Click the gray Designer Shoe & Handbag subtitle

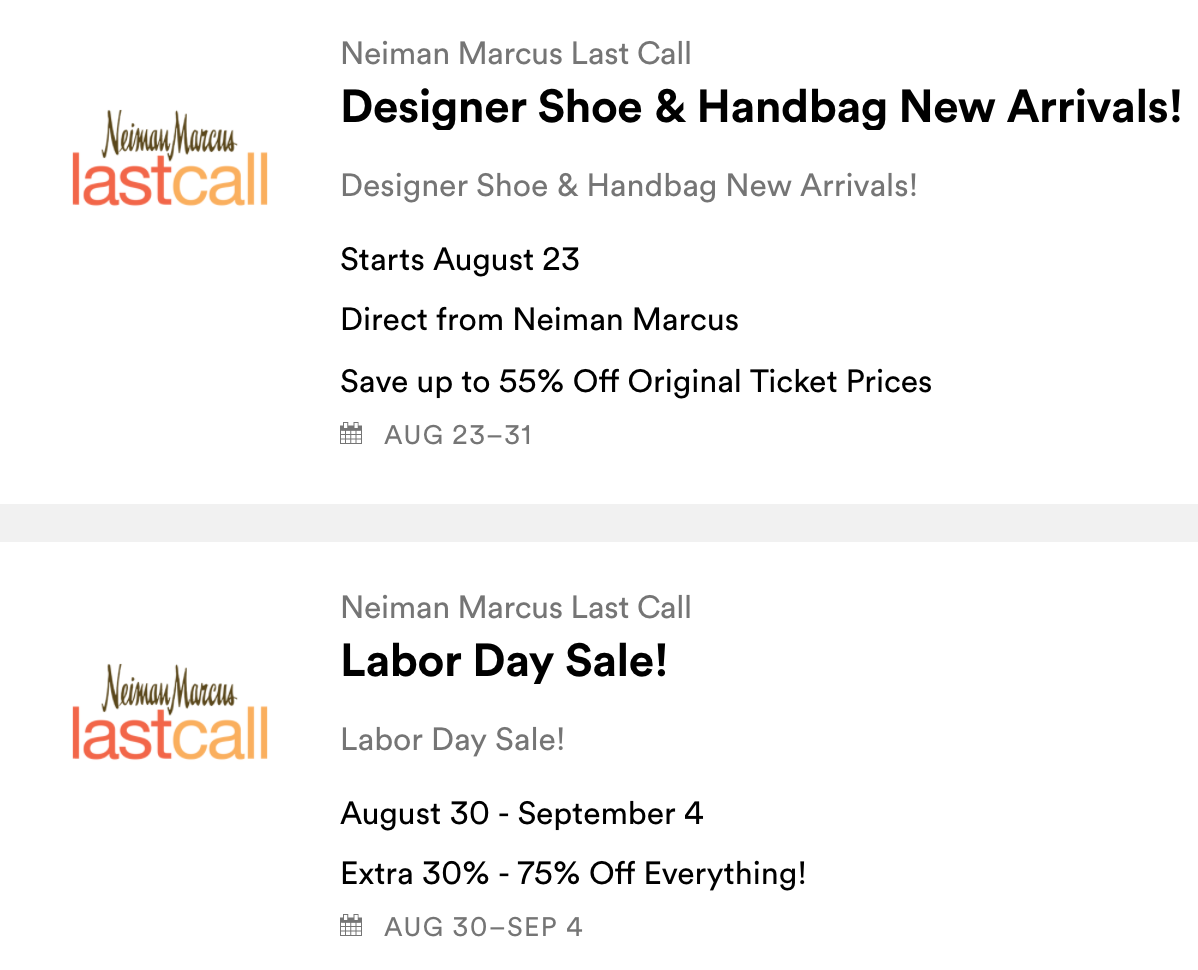(x=629, y=185)
